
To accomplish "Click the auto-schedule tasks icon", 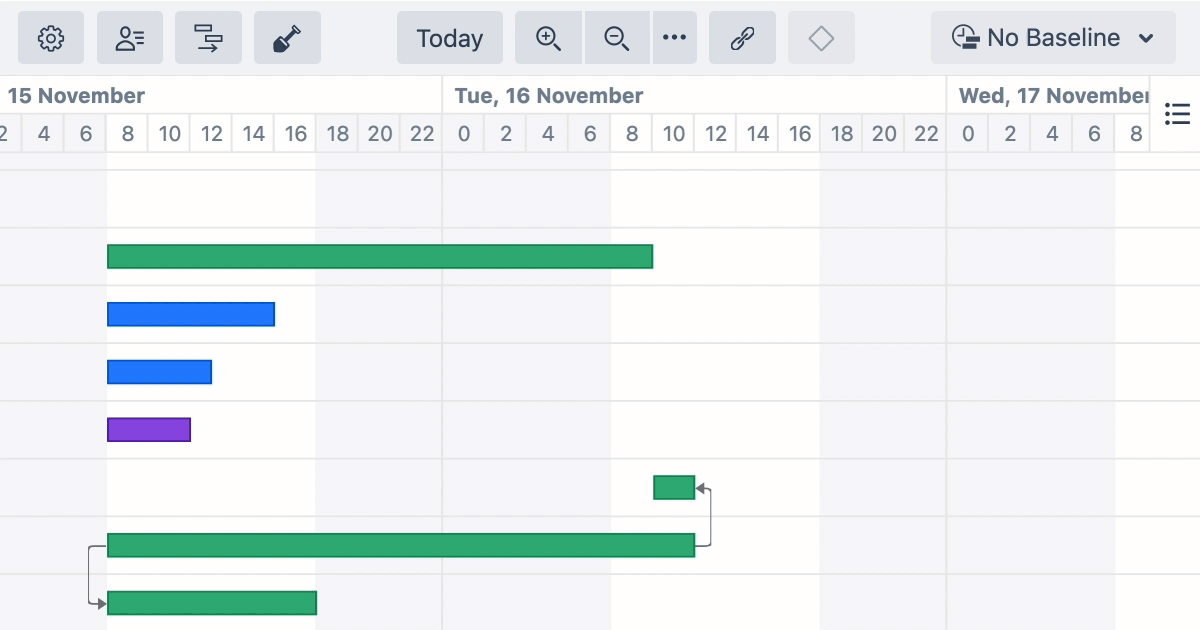I will point(208,38).
